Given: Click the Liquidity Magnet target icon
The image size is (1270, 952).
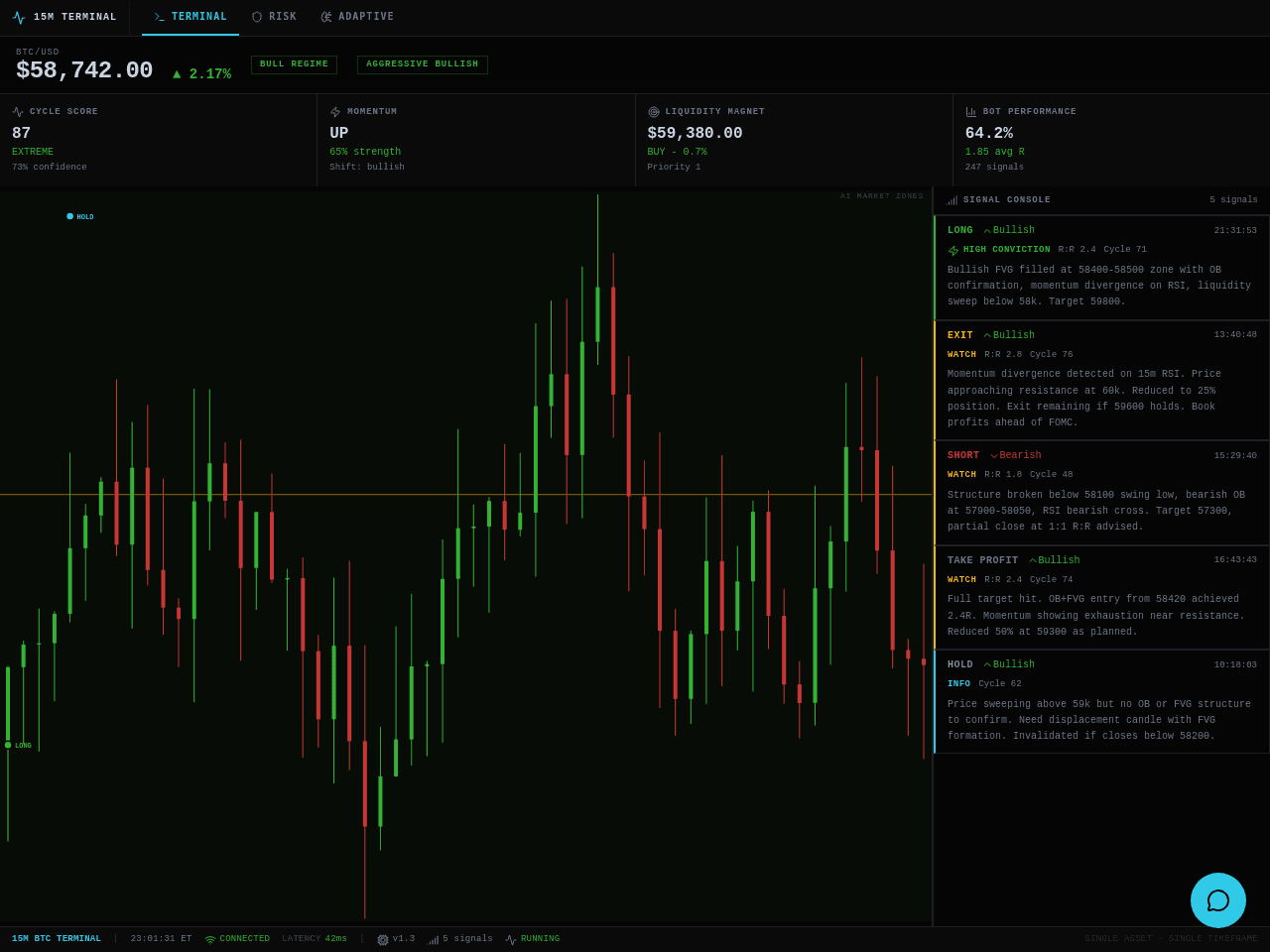Looking at the screenshot, I should 654,112.
